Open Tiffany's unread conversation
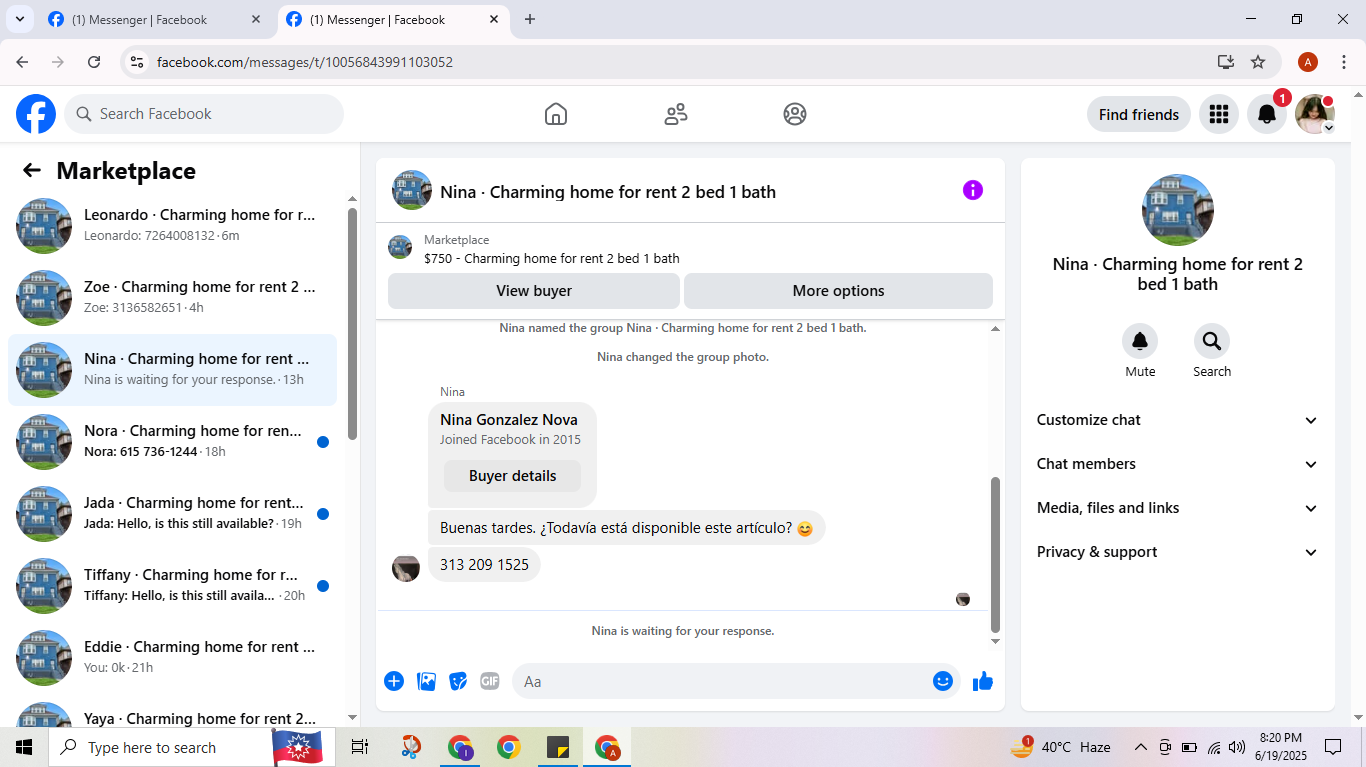Viewport: 1366px width, 767px height. click(172, 586)
